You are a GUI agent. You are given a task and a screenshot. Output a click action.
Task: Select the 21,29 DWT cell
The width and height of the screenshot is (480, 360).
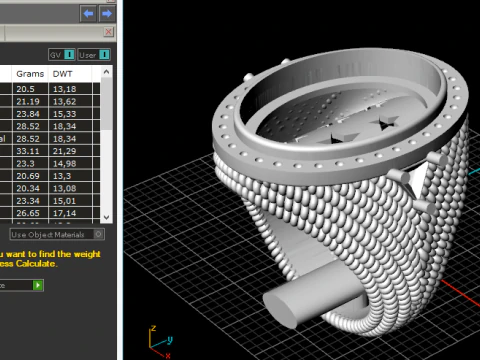(70, 151)
